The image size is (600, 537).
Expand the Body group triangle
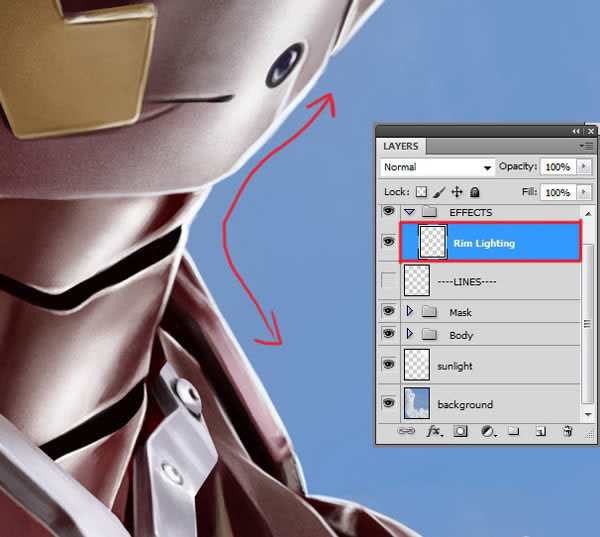410,334
